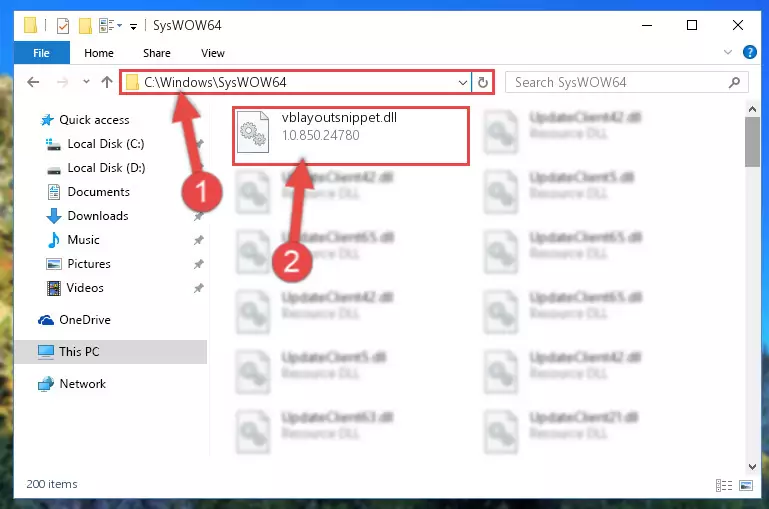
Task: Click the folder icon in title bar
Action: pos(30,25)
